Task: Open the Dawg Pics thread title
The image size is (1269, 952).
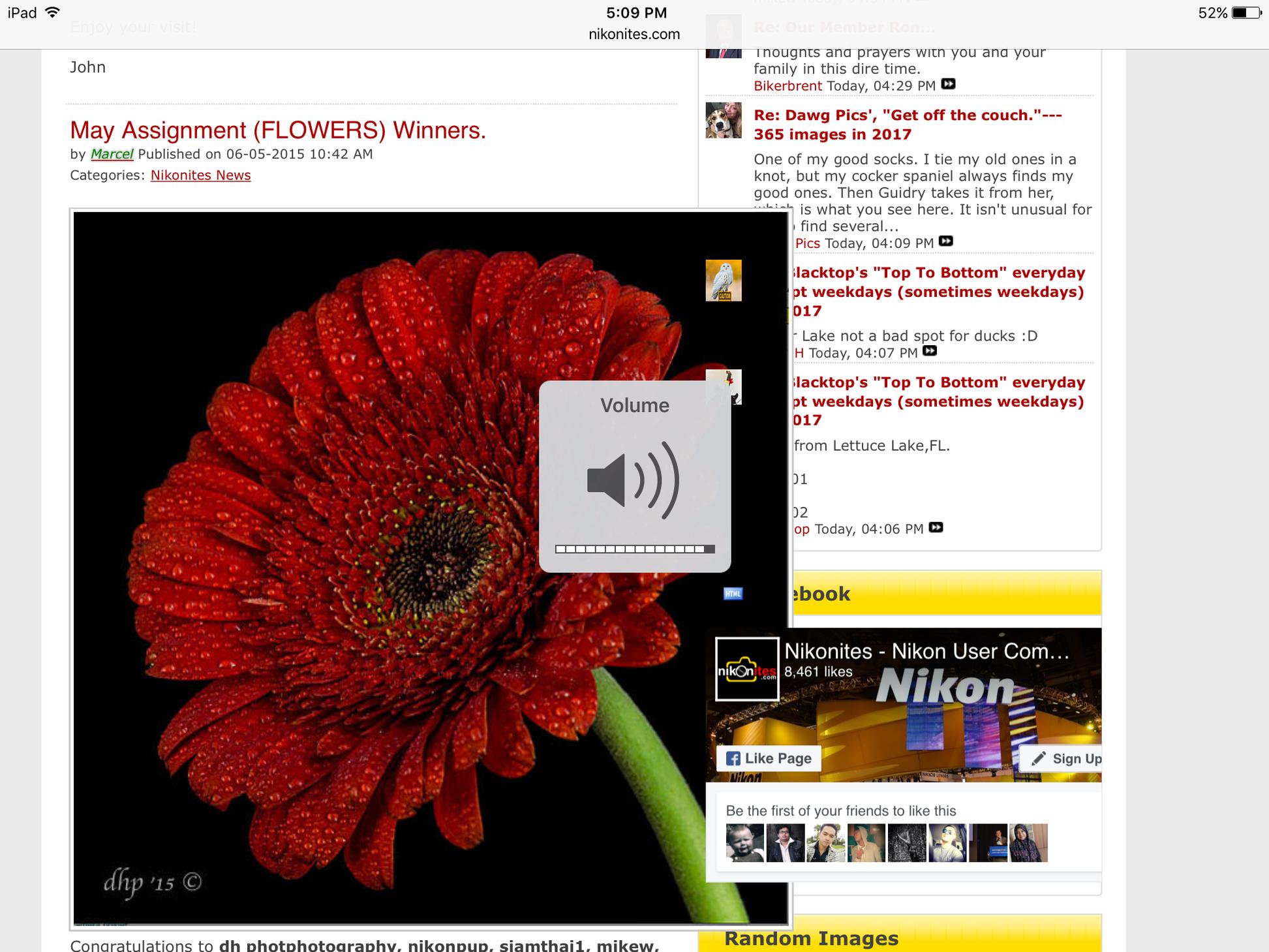Action: click(907, 124)
